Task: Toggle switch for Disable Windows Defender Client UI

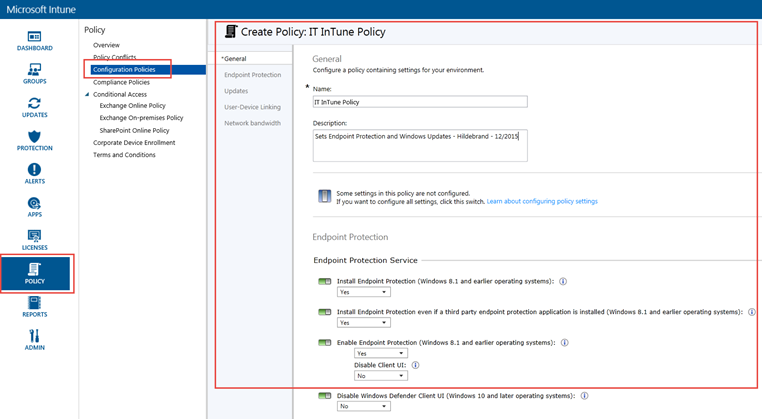Action: click(x=324, y=396)
